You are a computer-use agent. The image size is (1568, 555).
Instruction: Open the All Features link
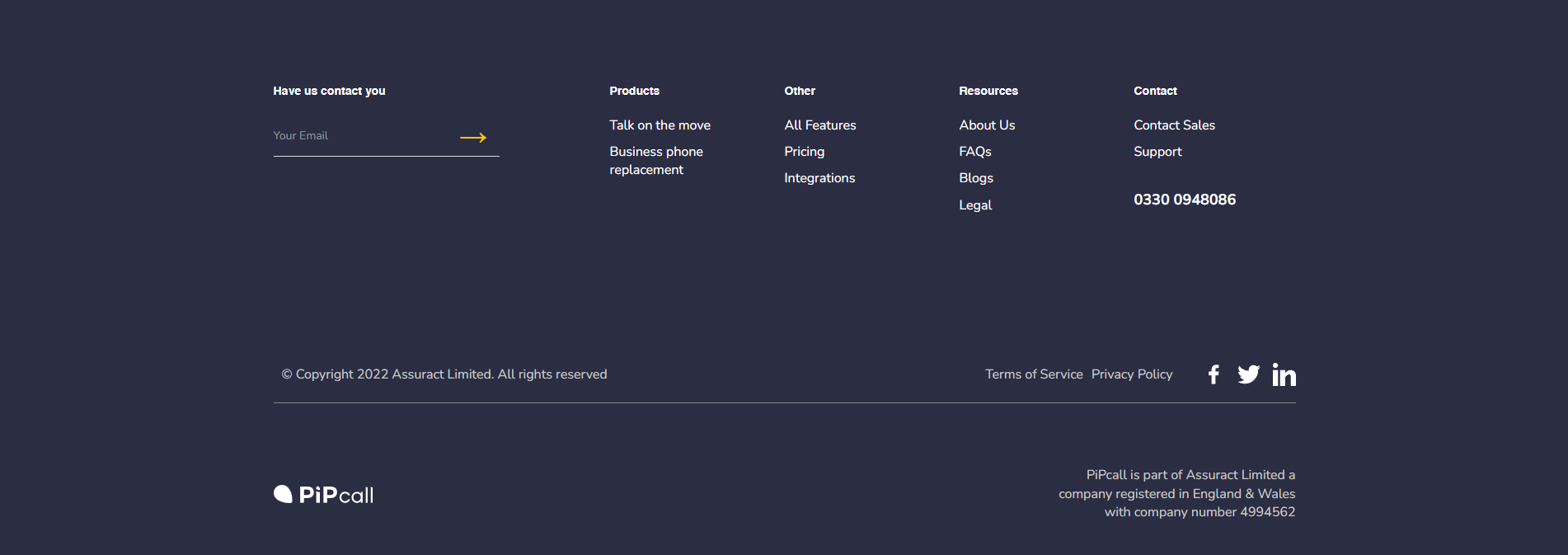pyautogui.click(x=820, y=125)
